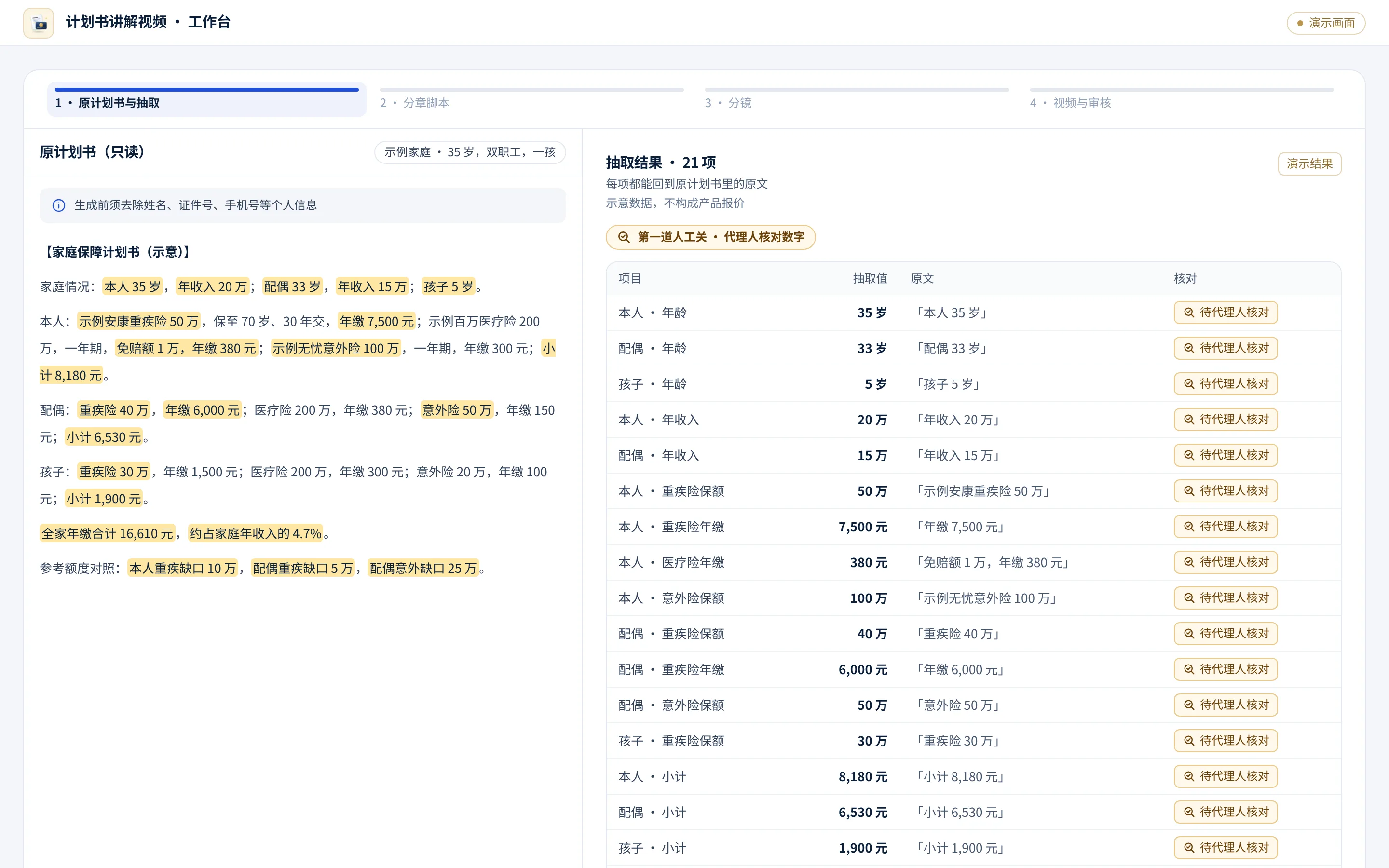Click 待代理人核对 for 配偶 · 小计 row
Screen dimensions: 1389x868
tap(1226, 812)
